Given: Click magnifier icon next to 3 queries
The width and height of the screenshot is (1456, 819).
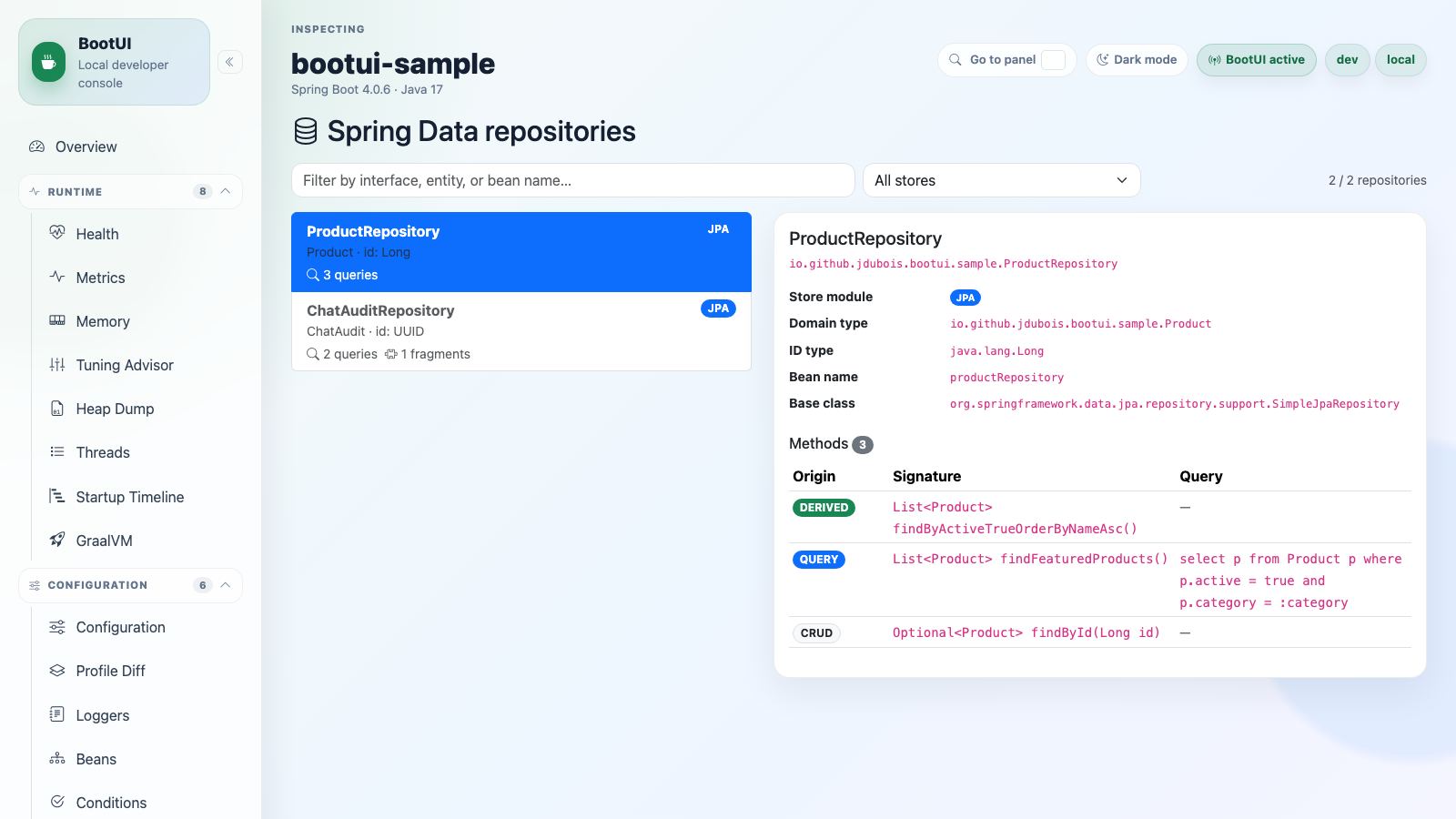Looking at the screenshot, I should click(x=313, y=275).
